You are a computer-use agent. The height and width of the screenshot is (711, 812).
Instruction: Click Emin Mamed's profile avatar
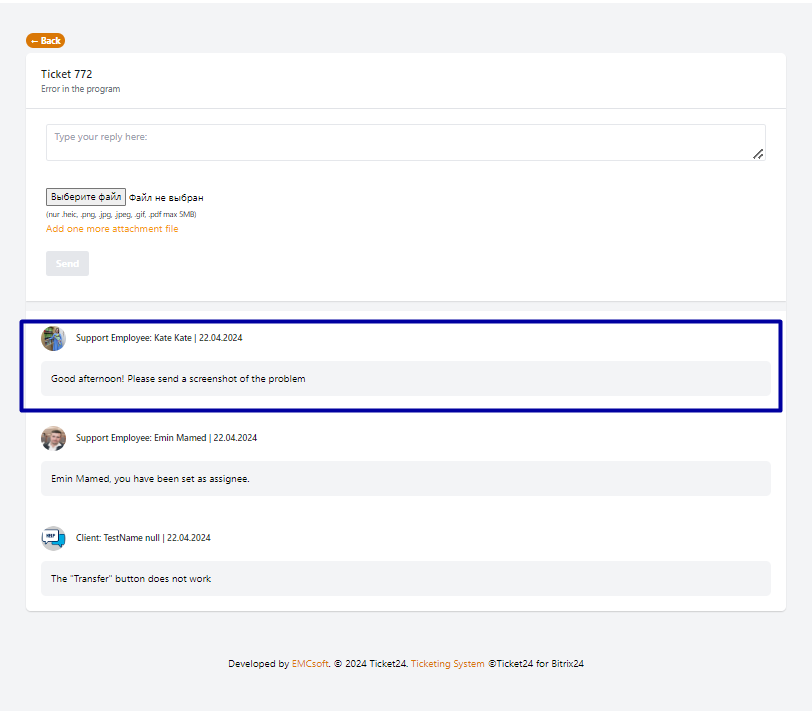(x=53, y=438)
